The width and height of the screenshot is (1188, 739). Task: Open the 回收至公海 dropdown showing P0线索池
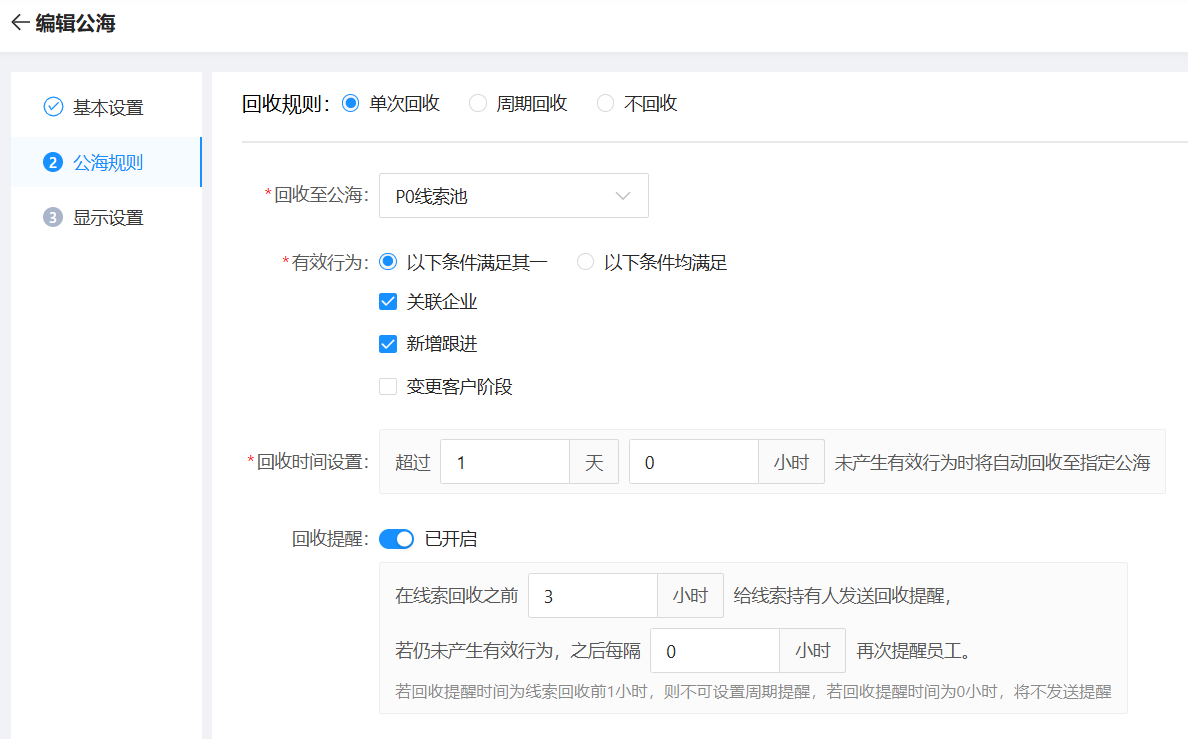pos(500,196)
